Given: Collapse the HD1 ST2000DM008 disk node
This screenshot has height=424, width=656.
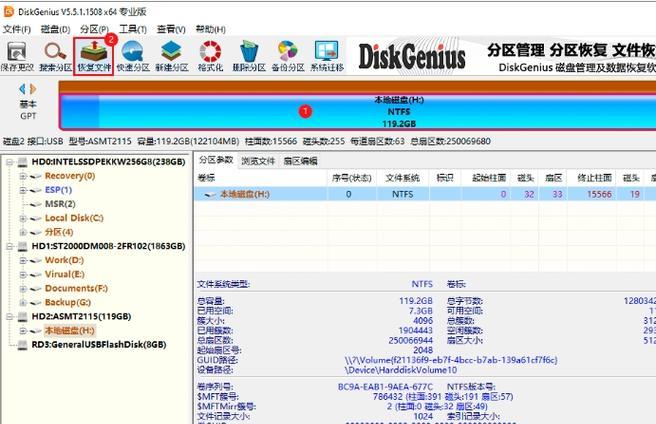Looking at the screenshot, I should tap(10, 246).
